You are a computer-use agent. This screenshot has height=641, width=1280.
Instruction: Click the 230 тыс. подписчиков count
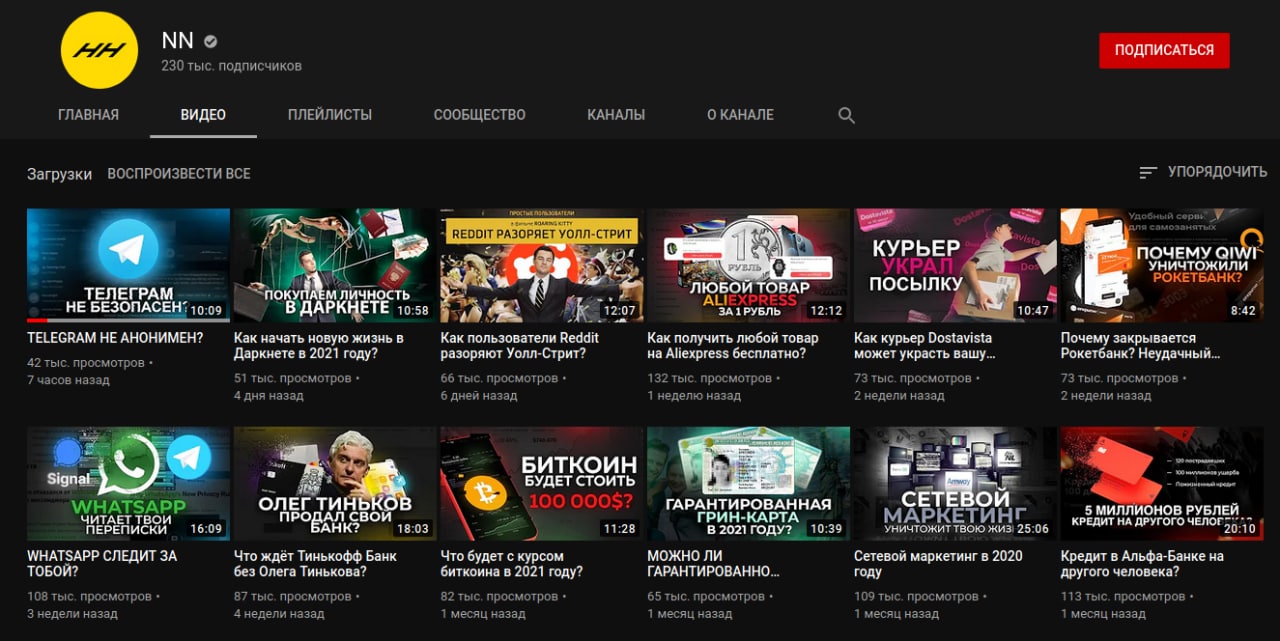pos(231,66)
